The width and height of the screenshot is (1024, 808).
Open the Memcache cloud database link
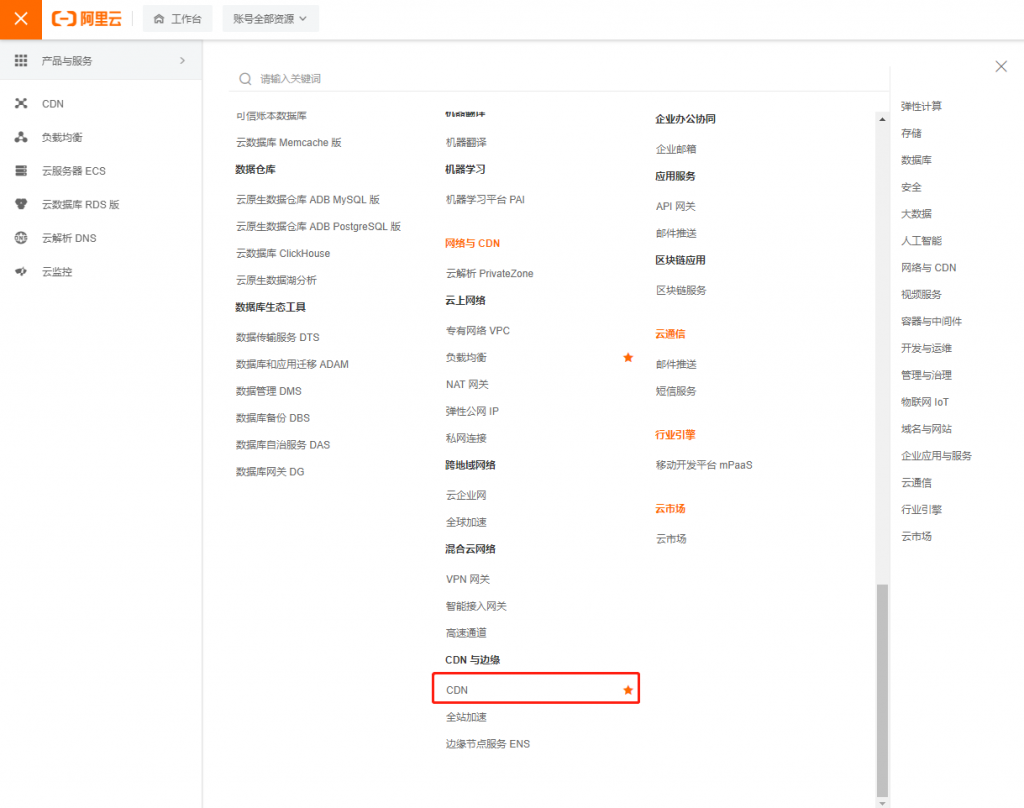click(289, 142)
